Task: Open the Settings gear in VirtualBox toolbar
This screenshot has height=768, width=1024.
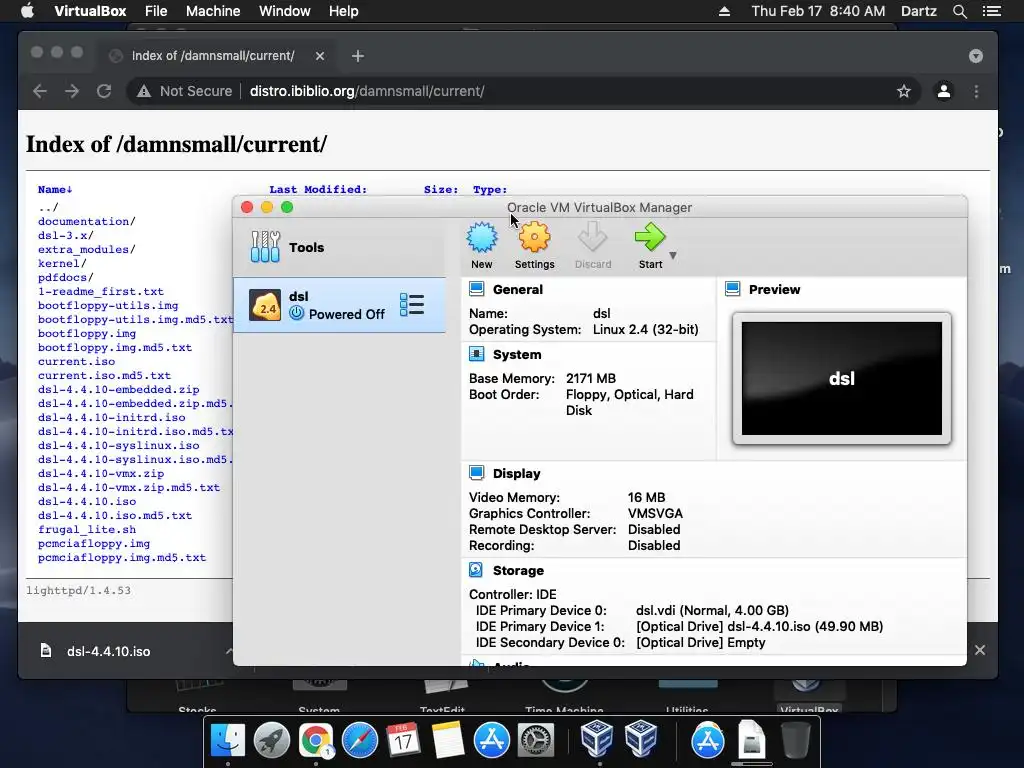Action: coord(534,238)
